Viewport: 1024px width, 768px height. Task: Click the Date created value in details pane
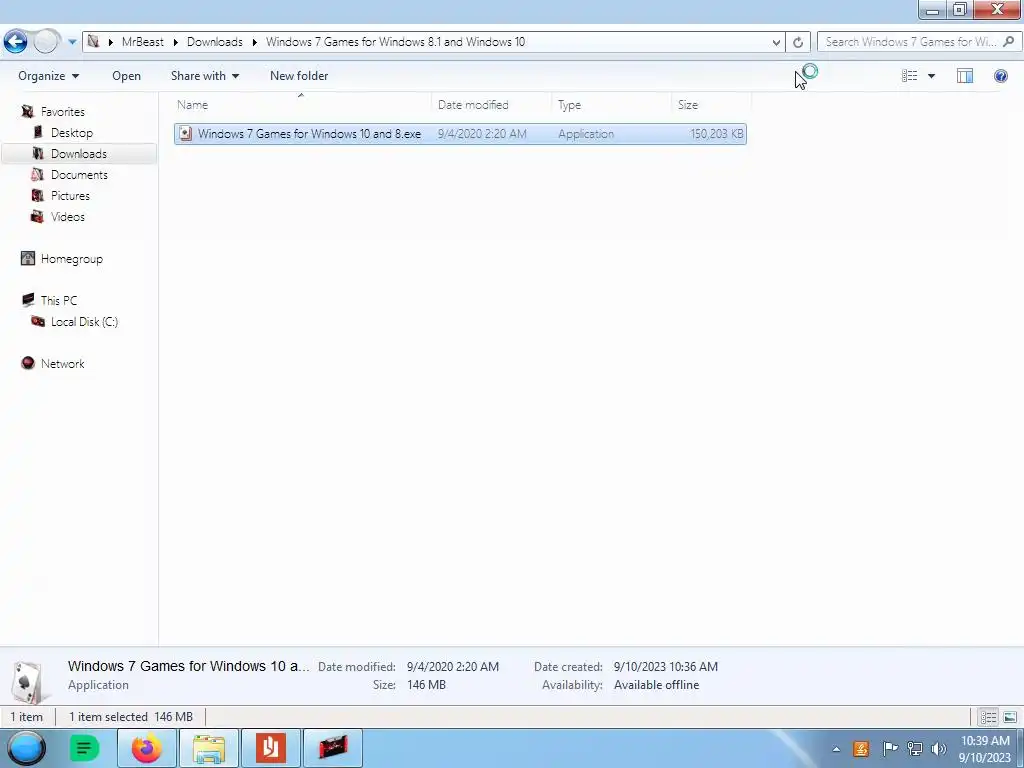pyautogui.click(x=665, y=667)
